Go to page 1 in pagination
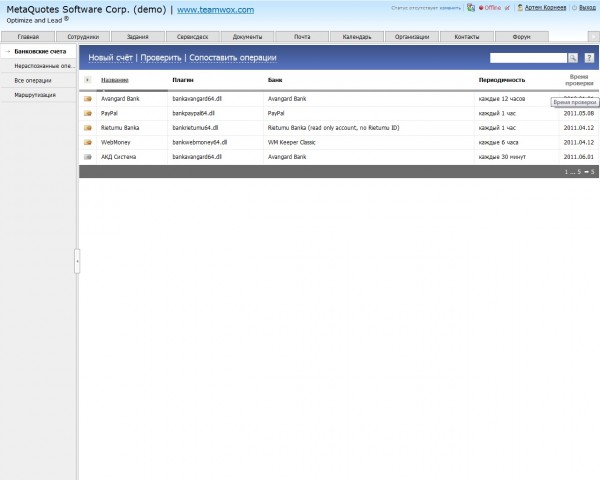600x480 pixels. 566,172
